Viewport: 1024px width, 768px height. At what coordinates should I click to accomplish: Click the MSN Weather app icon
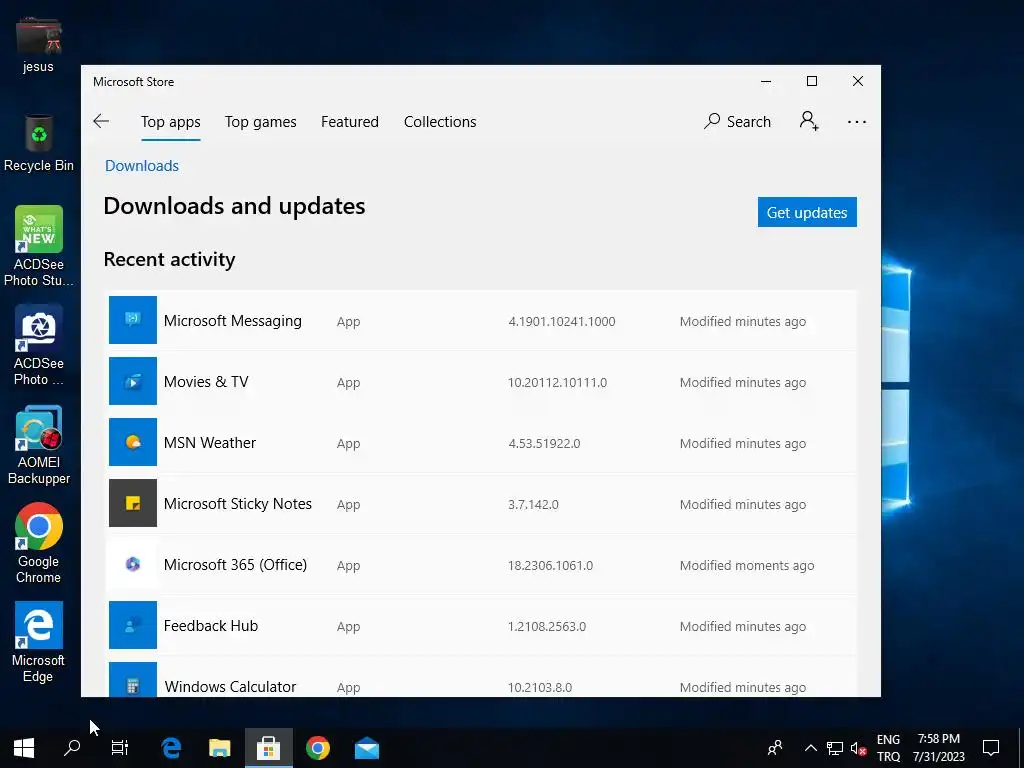(x=133, y=442)
